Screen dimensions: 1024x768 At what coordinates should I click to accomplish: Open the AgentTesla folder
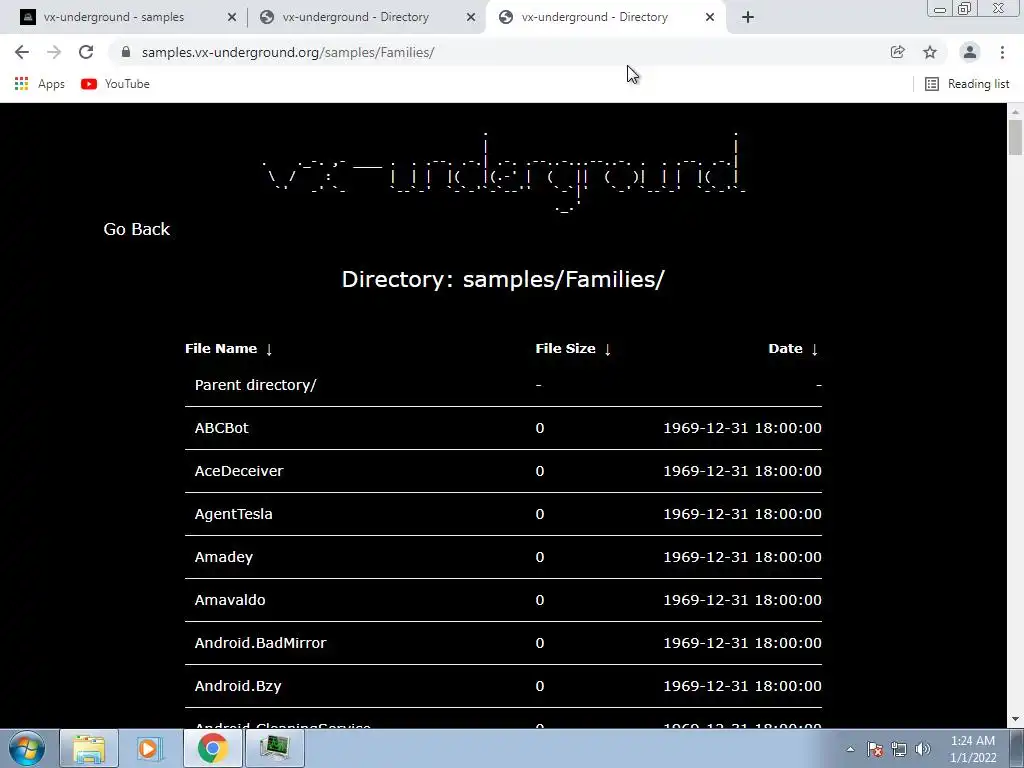tap(233, 514)
